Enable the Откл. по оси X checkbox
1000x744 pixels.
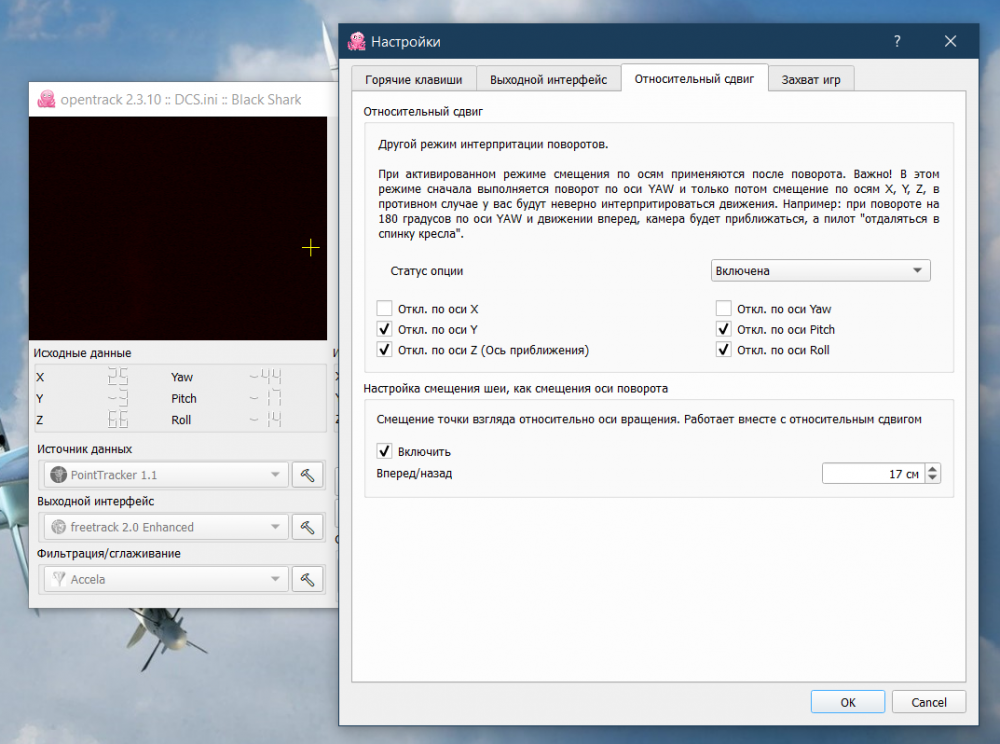tap(384, 309)
